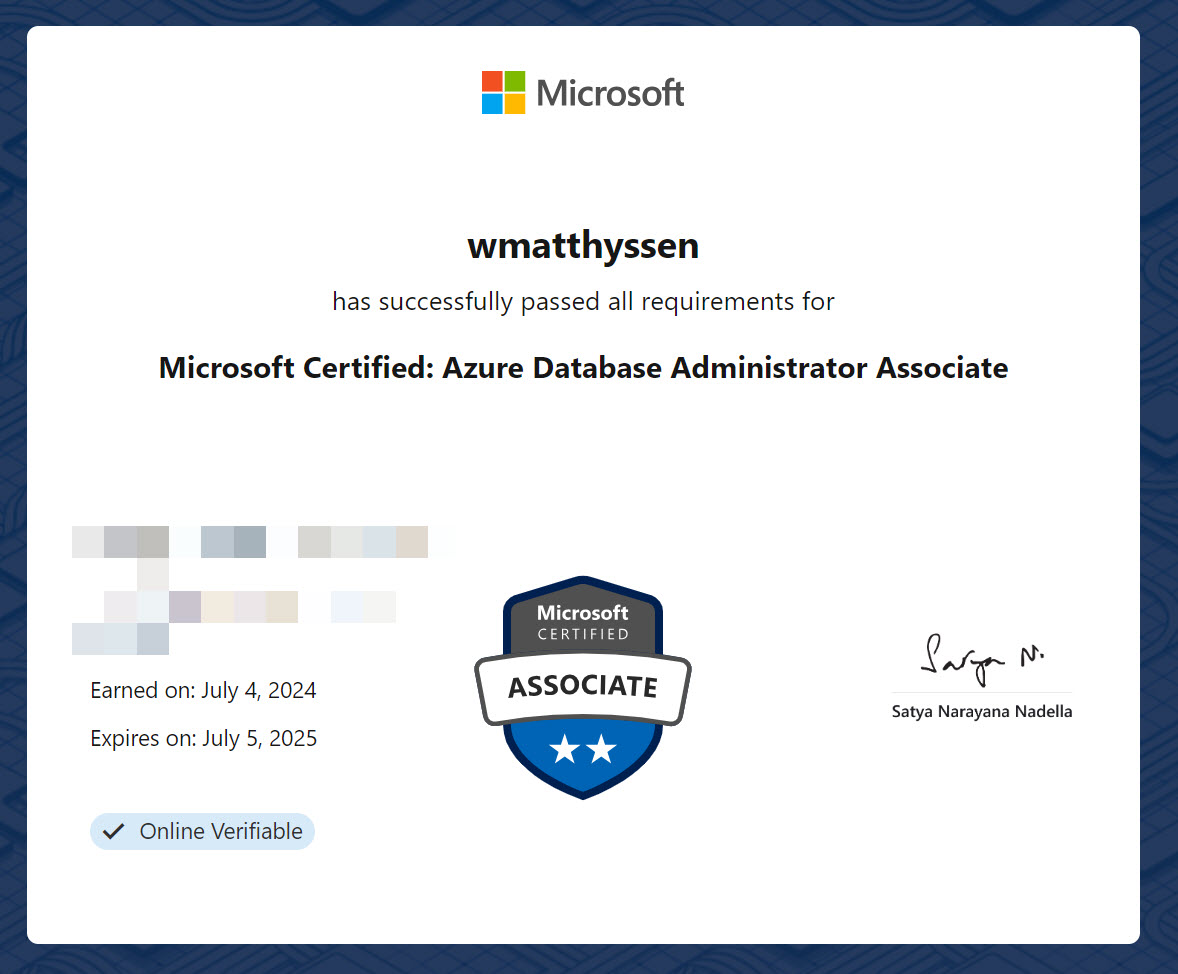Click the Satya Nadella signature image
Viewport: 1178px width, 974px height.
pyautogui.click(x=982, y=659)
